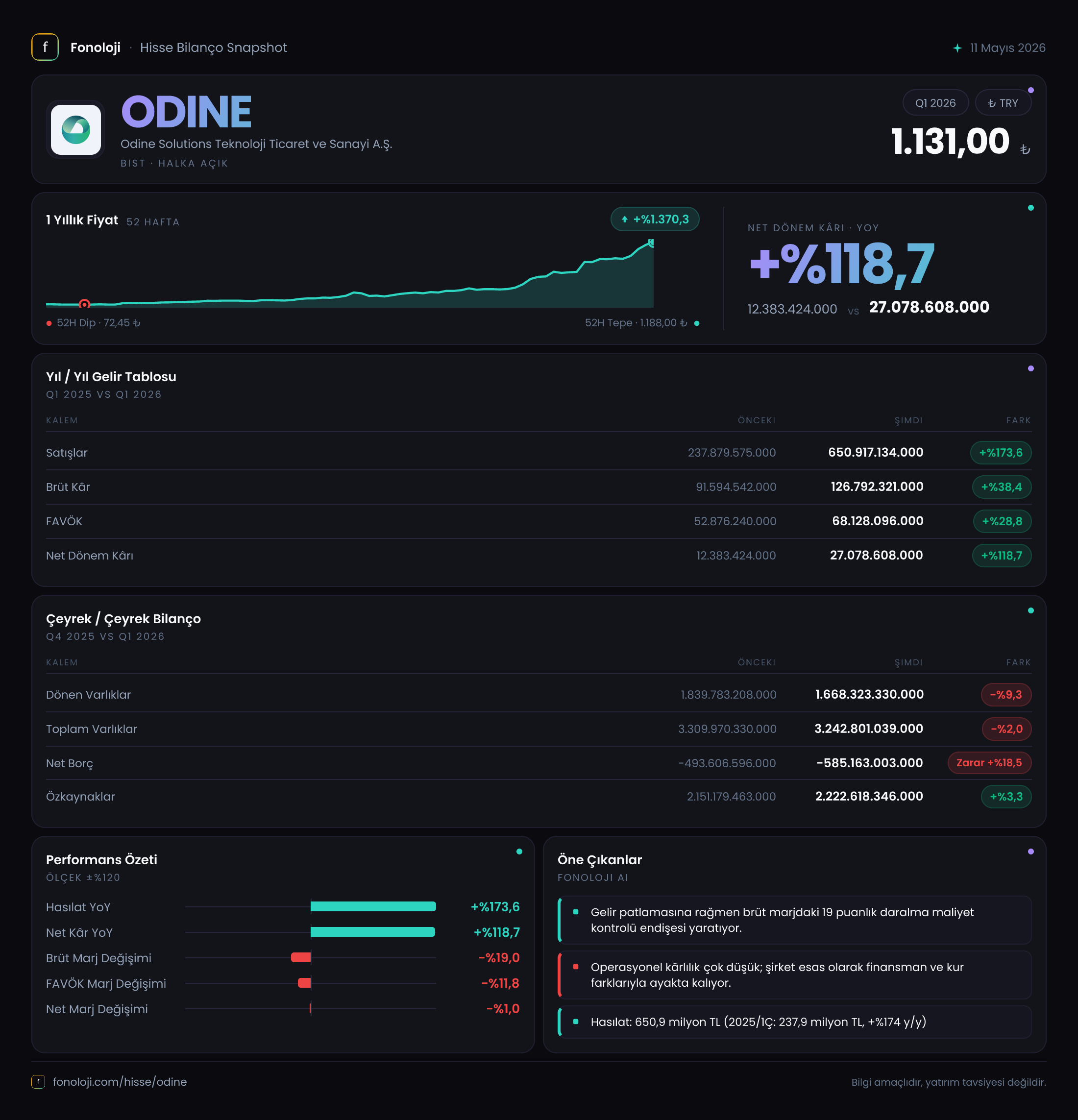Click the teal 52-week high chart marker
This screenshot has width=1078, height=1120.
(x=651, y=243)
